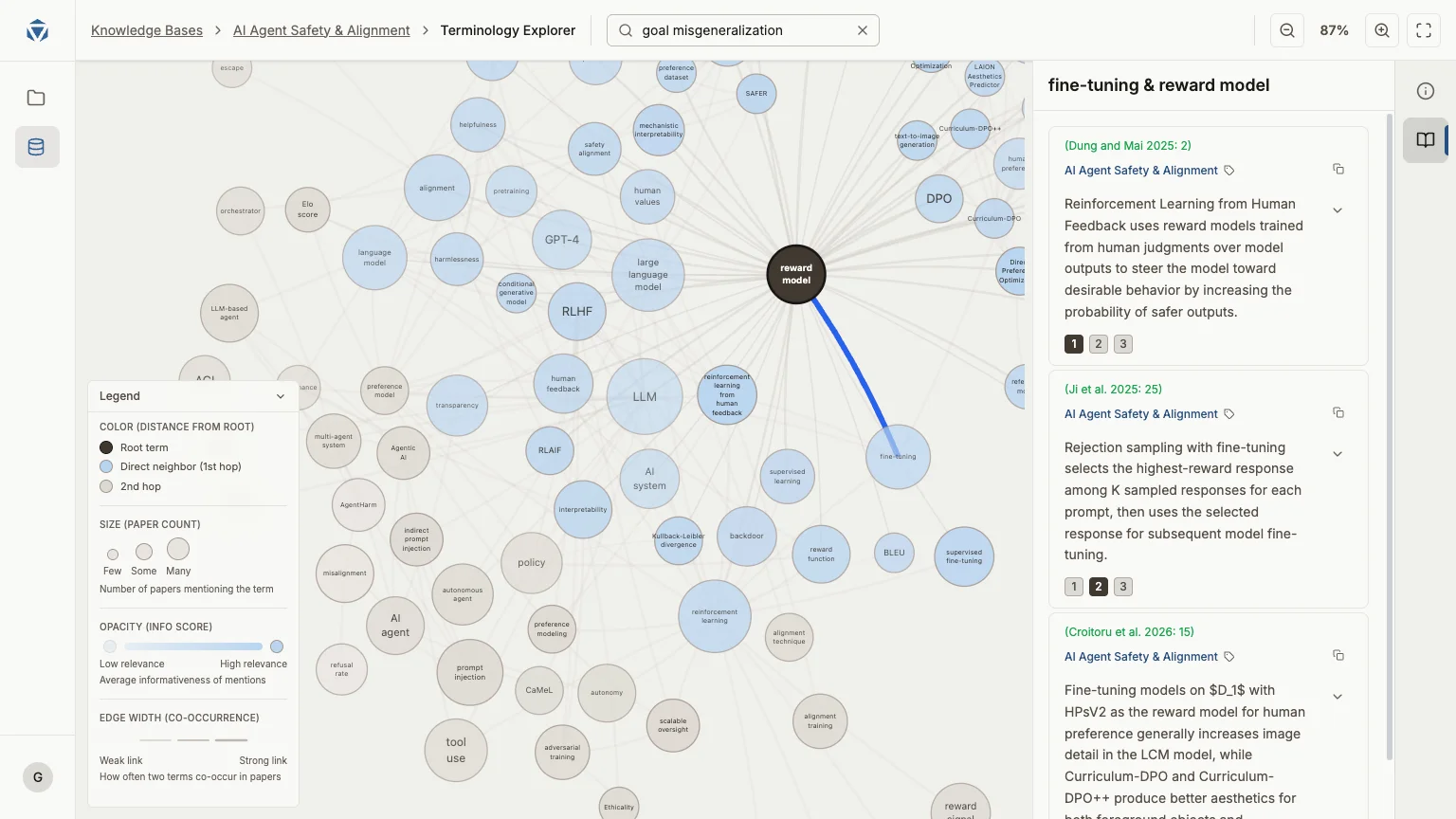
Task: Open the G user avatar
Action: pos(38,777)
